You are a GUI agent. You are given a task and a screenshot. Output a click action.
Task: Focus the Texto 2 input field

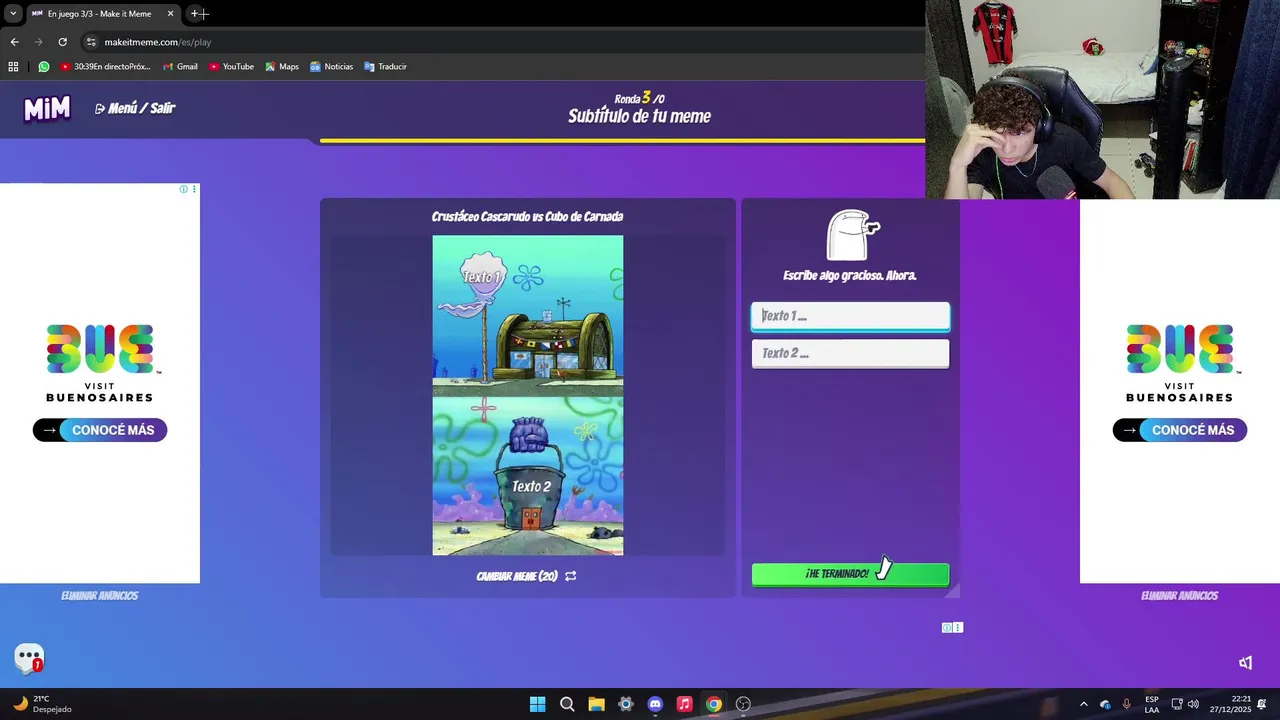tap(850, 353)
